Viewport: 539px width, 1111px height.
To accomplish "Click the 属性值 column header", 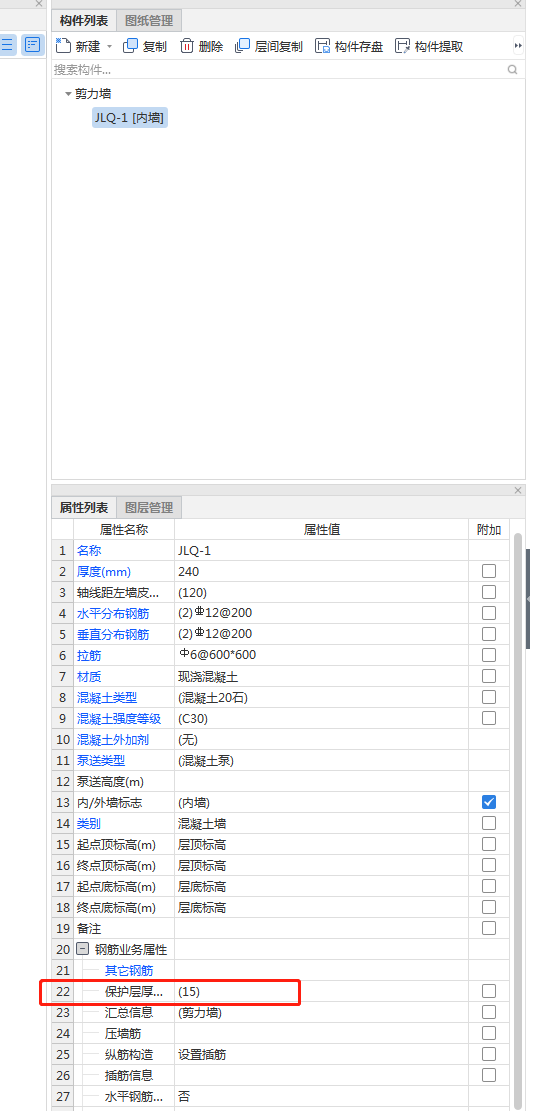I will (x=322, y=529).
